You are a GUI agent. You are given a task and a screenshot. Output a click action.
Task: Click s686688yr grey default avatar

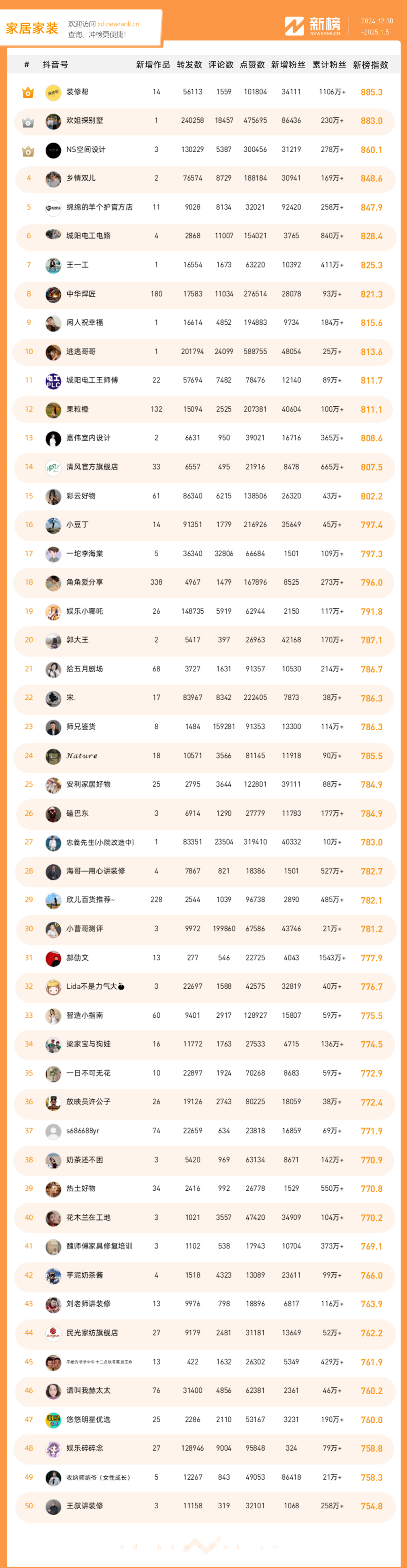(x=54, y=1131)
